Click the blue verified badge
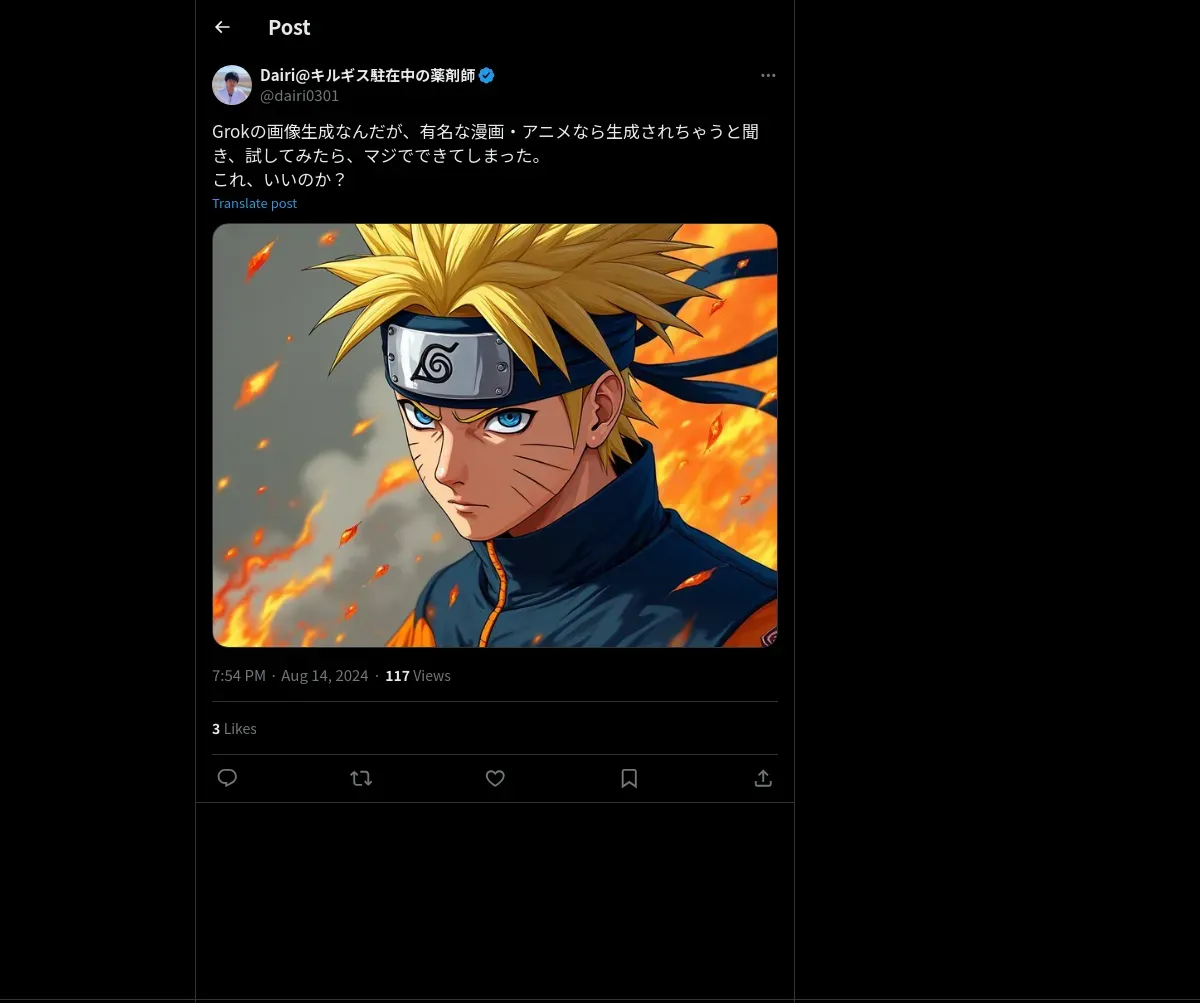The height and width of the screenshot is (1003, 1200). [x=487, y=76]
